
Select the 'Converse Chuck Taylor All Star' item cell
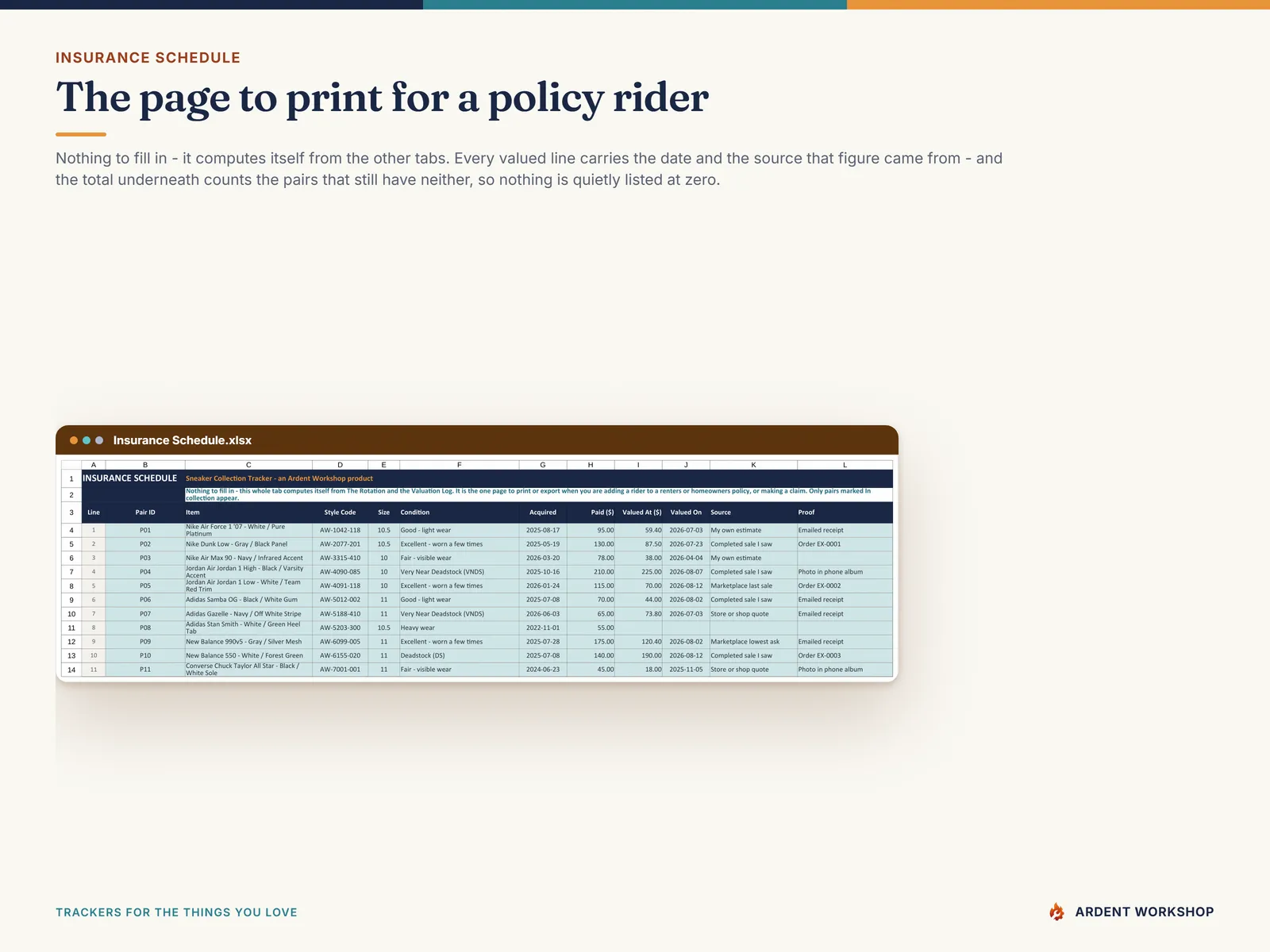[248, 670]
